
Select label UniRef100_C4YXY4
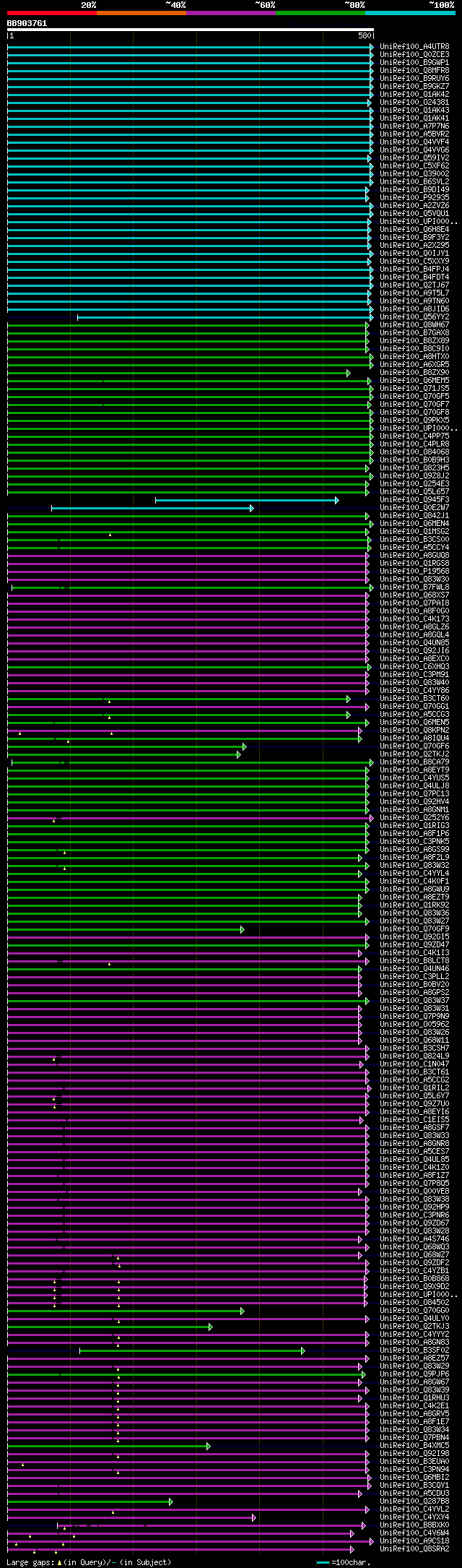click(414, 1517)
